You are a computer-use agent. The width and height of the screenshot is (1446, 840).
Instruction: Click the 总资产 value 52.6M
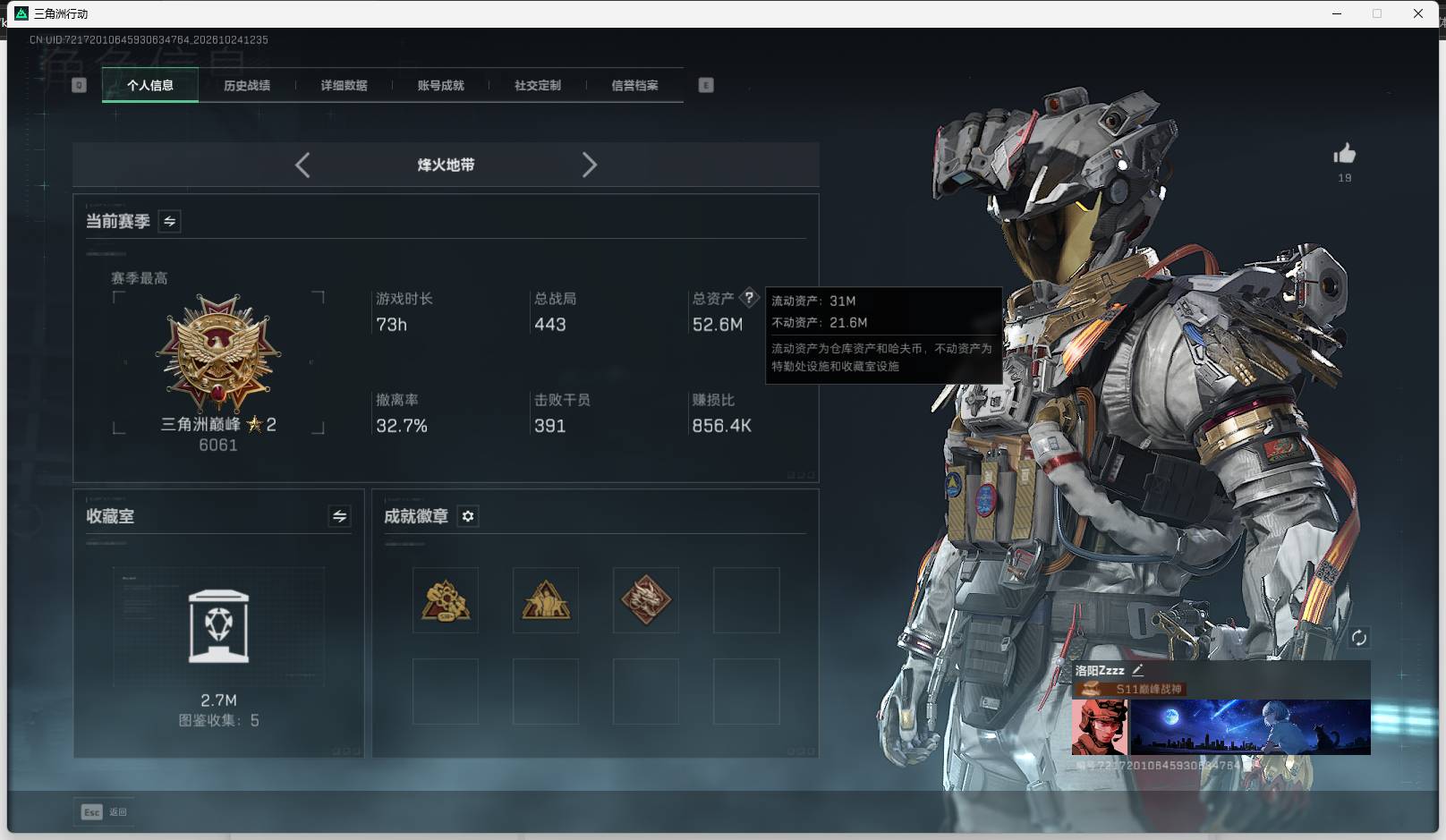[x=718, y=325]
